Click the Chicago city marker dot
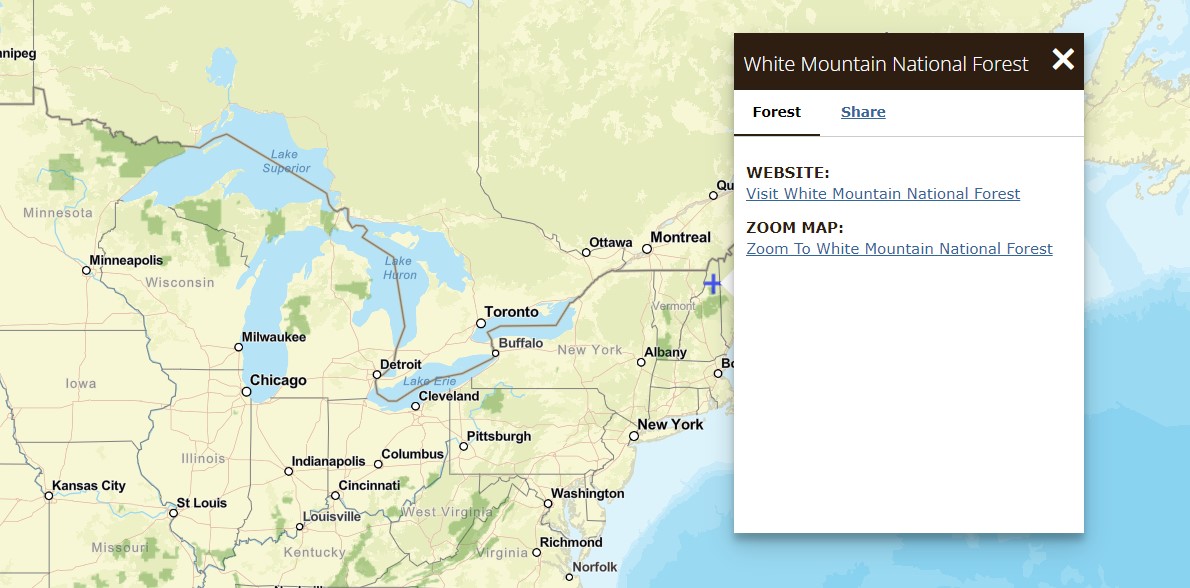 247,392
